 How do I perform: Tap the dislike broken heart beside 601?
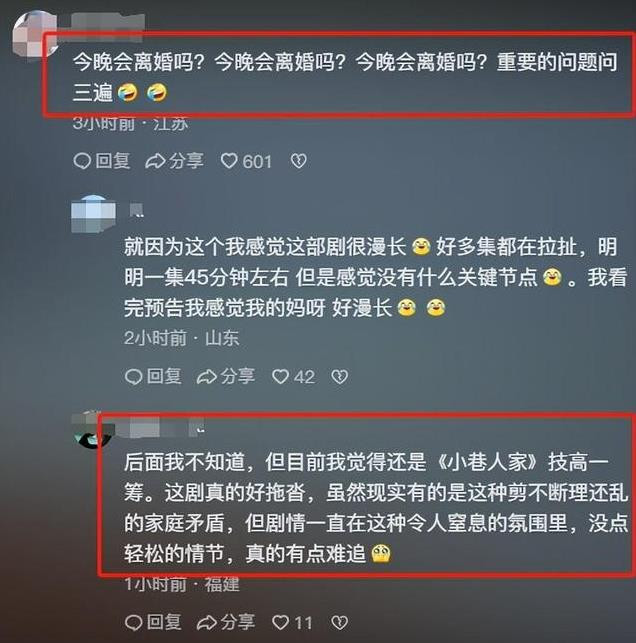tap(299, 161)
